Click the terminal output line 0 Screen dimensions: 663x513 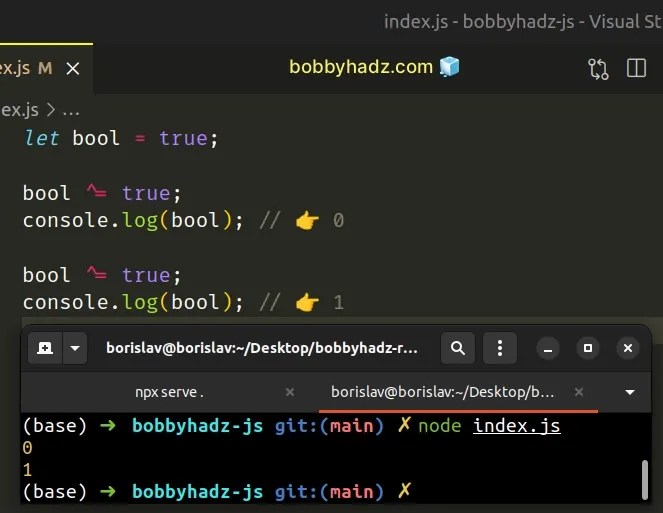point(27,448)
